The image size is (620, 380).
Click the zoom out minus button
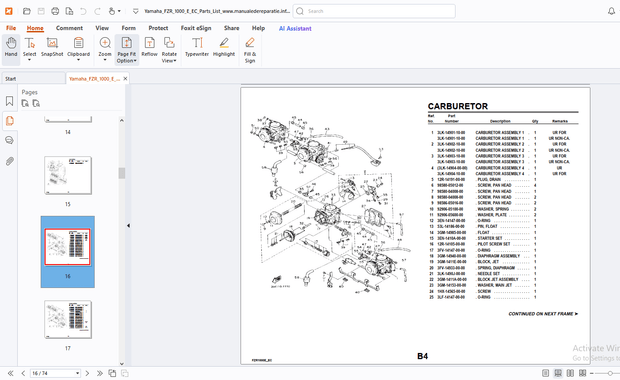point(592,373)
